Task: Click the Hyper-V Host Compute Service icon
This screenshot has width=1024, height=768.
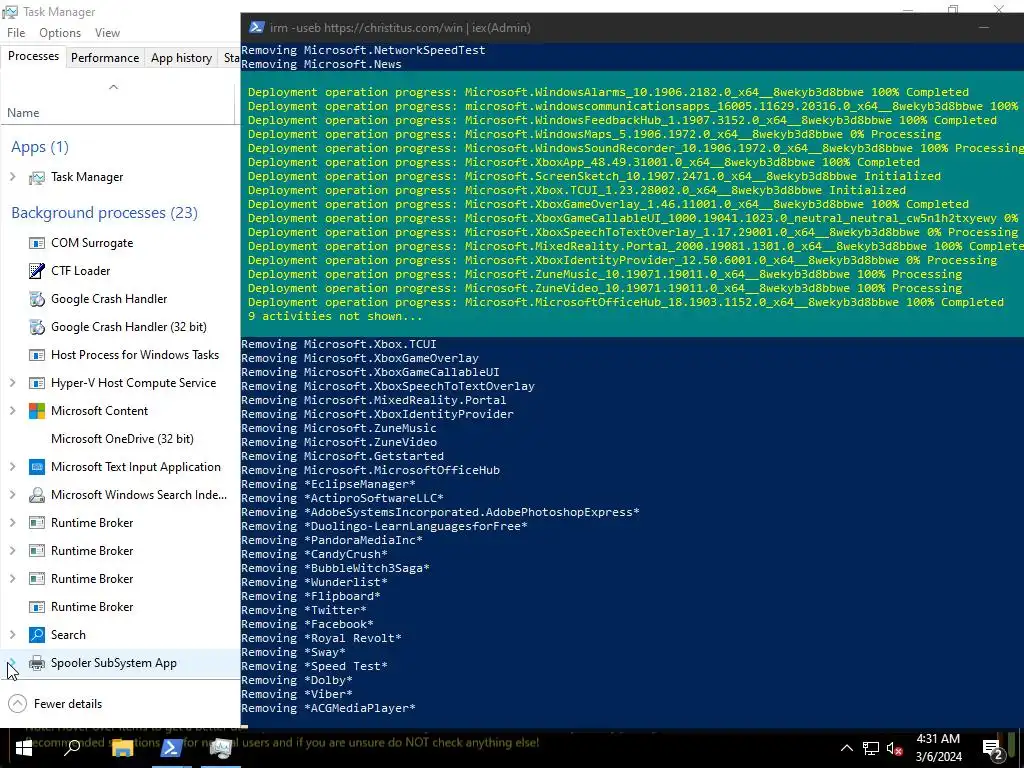Action: pos(37,383)
